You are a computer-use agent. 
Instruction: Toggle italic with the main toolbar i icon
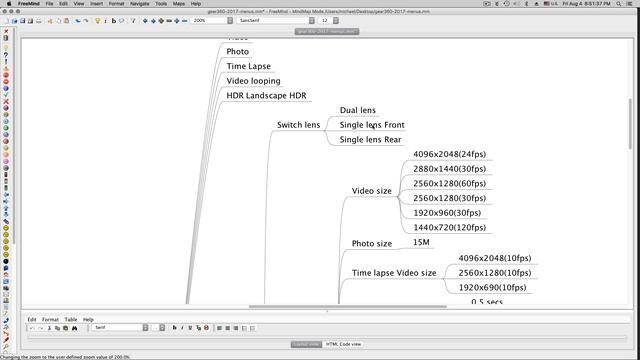click(x=106, y=20)
